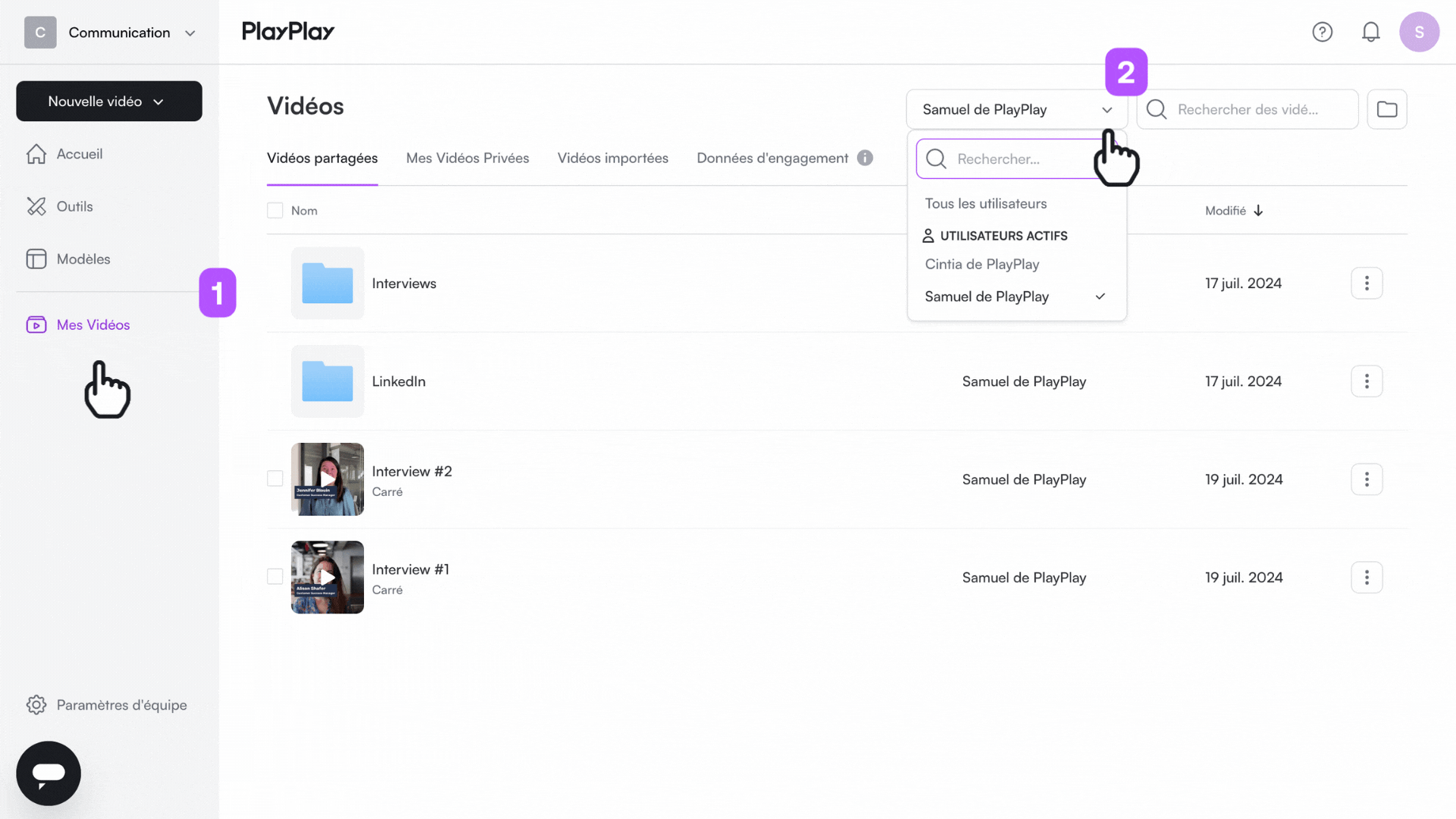Focus the Rechercher user search field
This screenshot has width=1456, height=819.
pyautogui.click(x=1016, y=158)
